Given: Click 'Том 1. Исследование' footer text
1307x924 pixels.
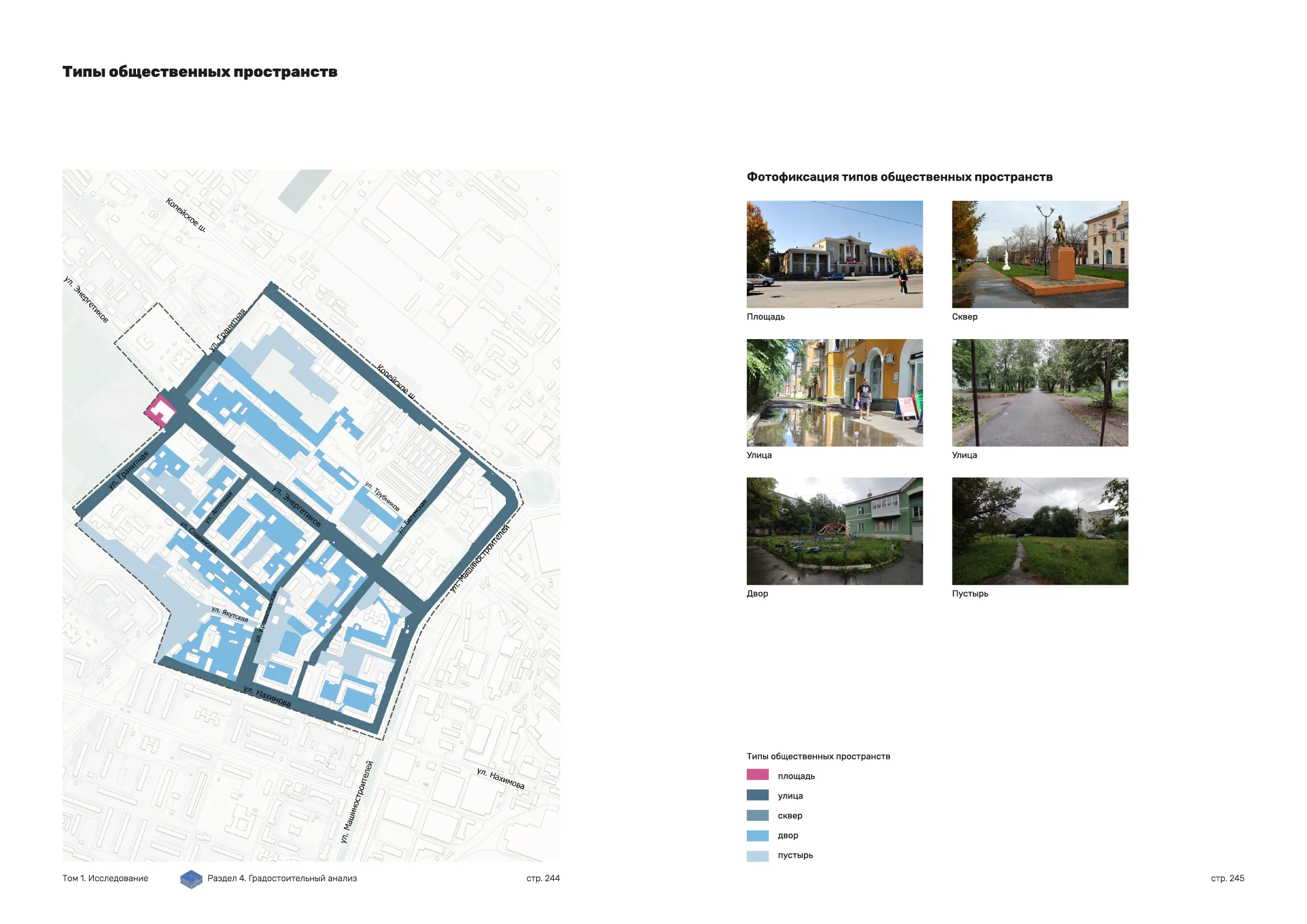Looking at the screenshot, I should click(105, 878).
